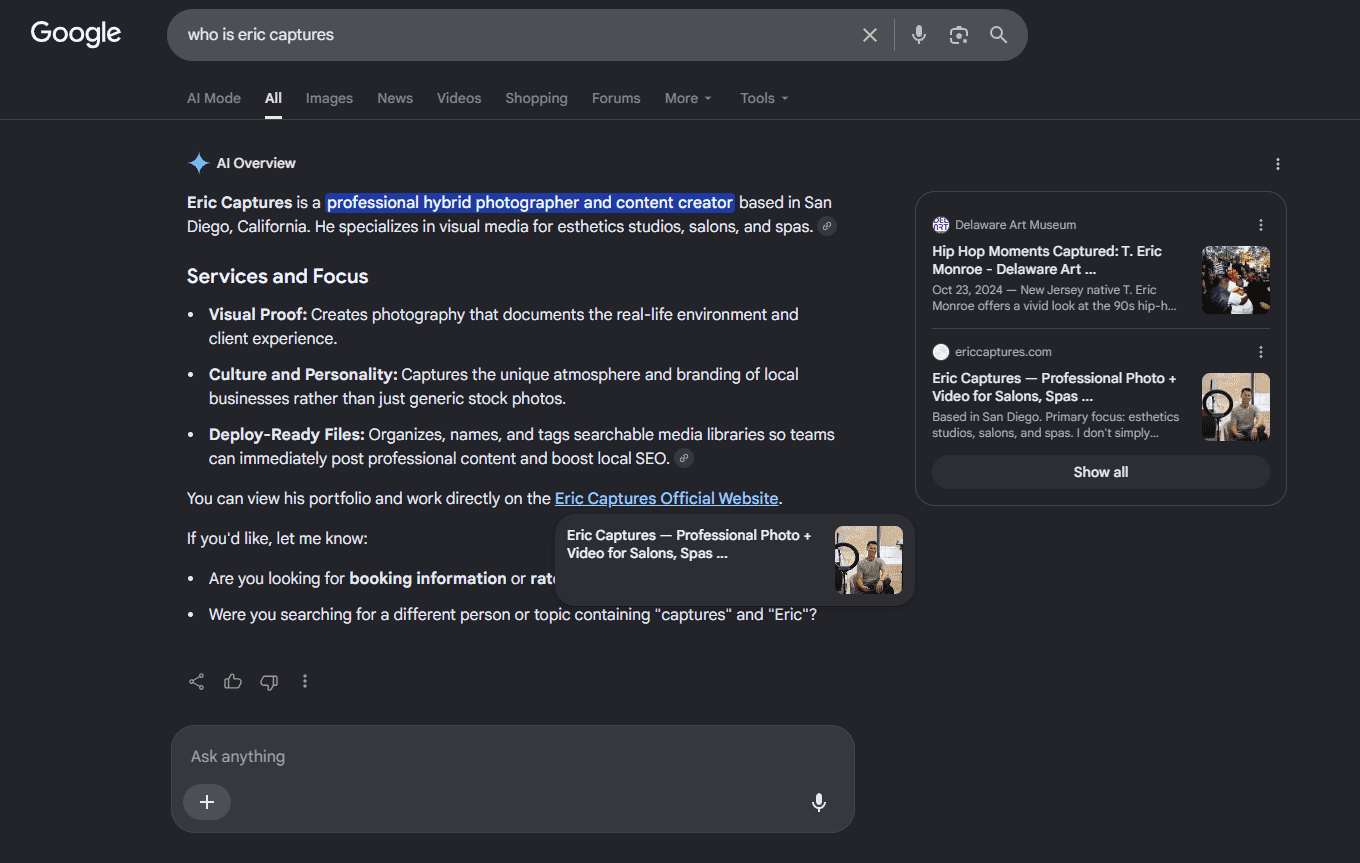Click the plus button in Ask anything box
This screenshot has width=1360, height=863.
[207, 802]
